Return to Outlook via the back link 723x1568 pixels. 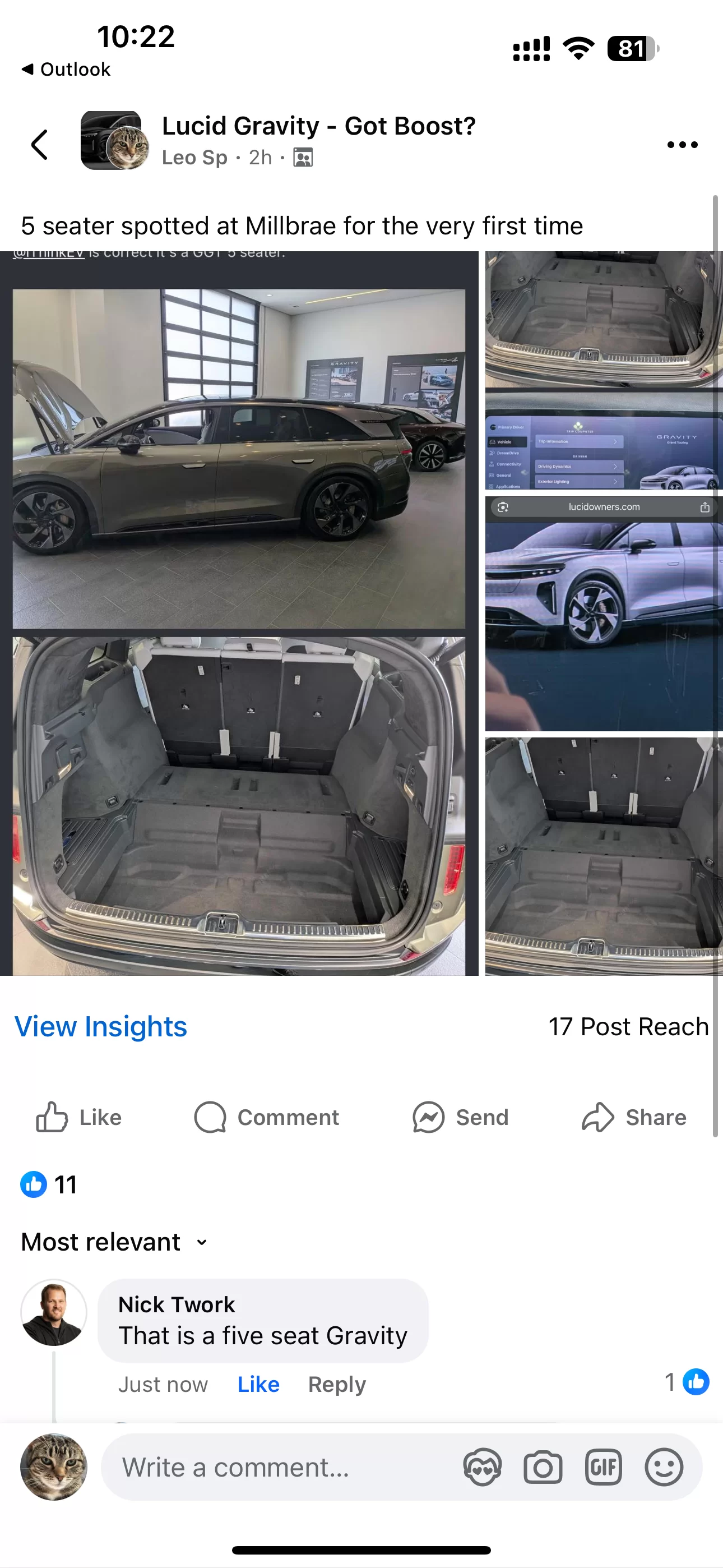[x=66, y=70]
